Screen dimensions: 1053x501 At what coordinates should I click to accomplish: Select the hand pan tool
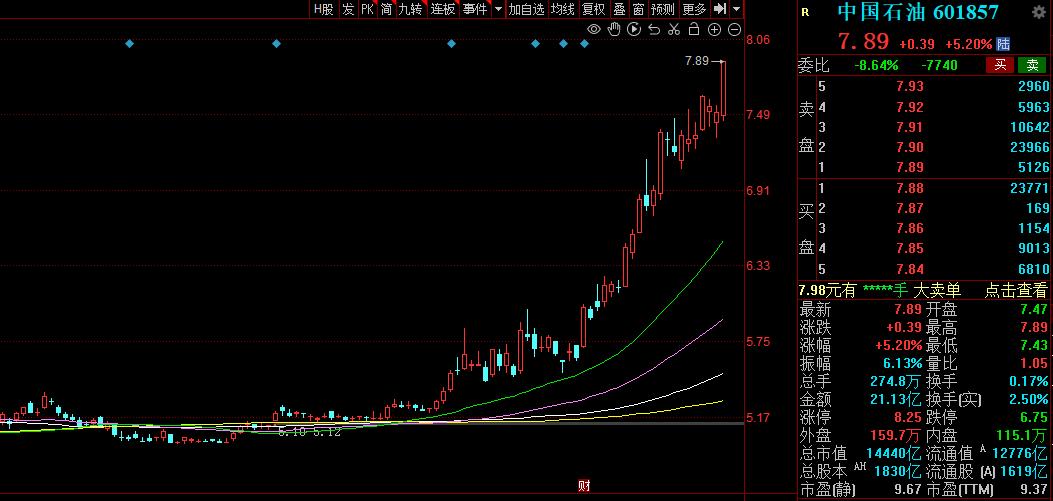[614, 29]
